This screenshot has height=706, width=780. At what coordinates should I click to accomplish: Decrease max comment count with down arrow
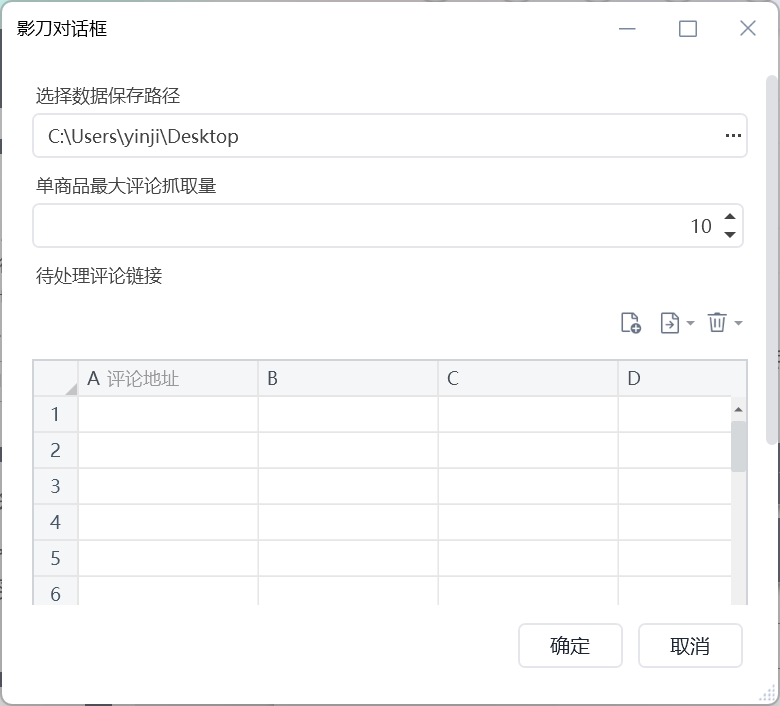point(730,234)
